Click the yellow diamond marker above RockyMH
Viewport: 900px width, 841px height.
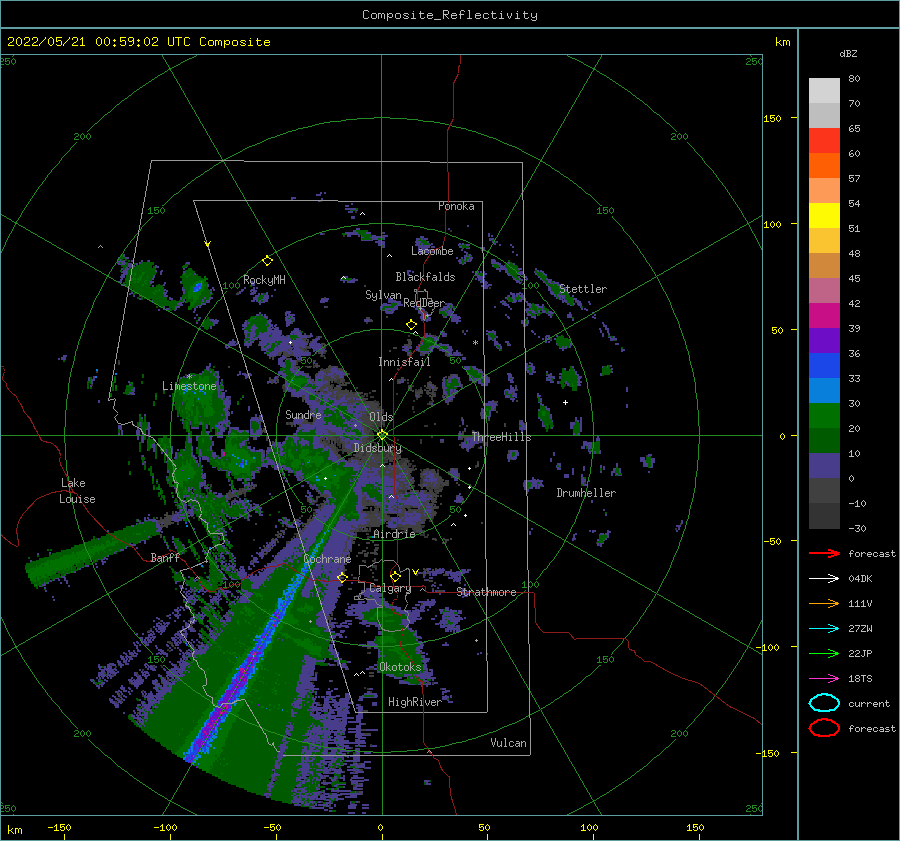[x=267, y=261]
